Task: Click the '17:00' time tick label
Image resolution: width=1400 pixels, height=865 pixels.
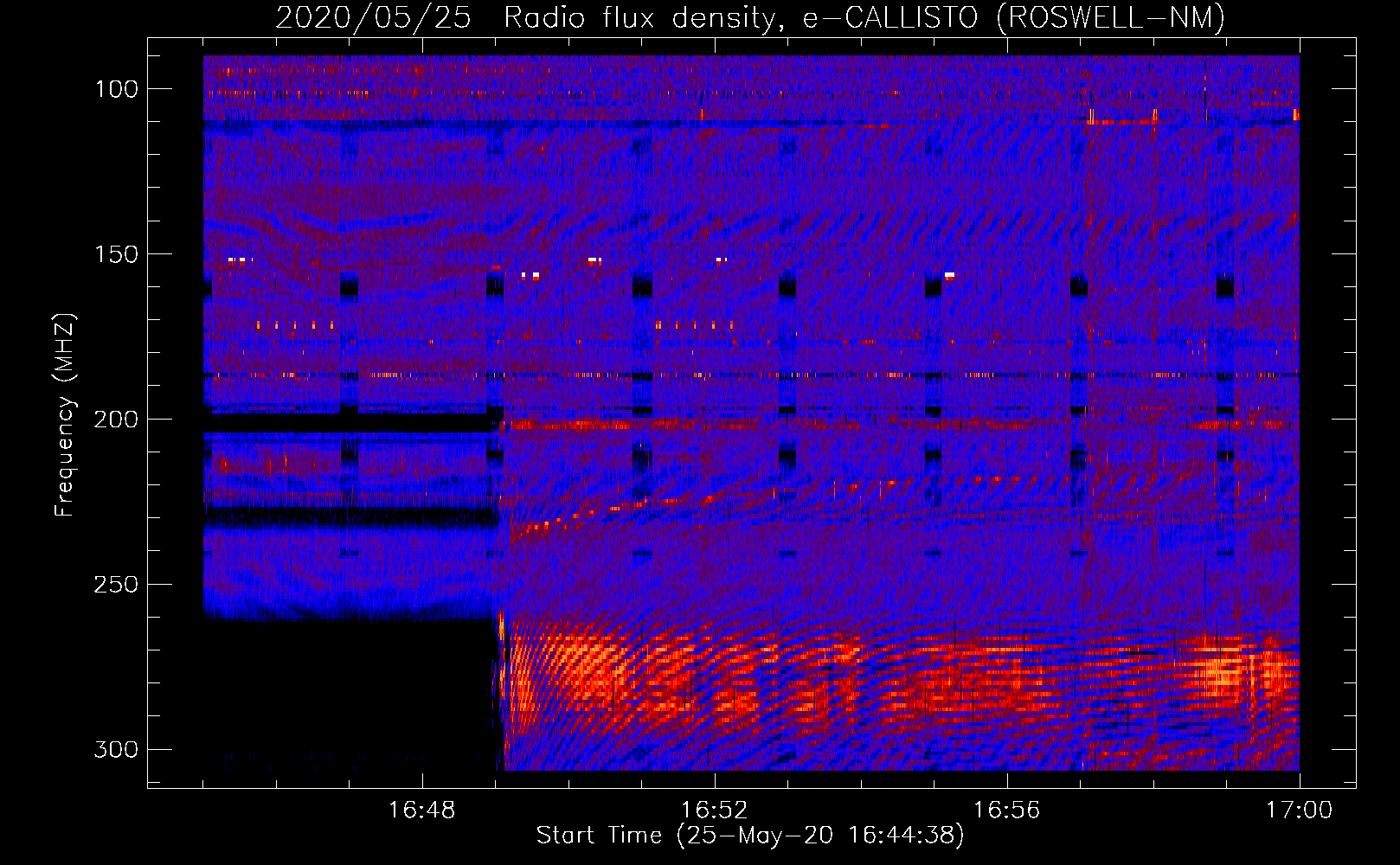Action: tap(1299, 811)
